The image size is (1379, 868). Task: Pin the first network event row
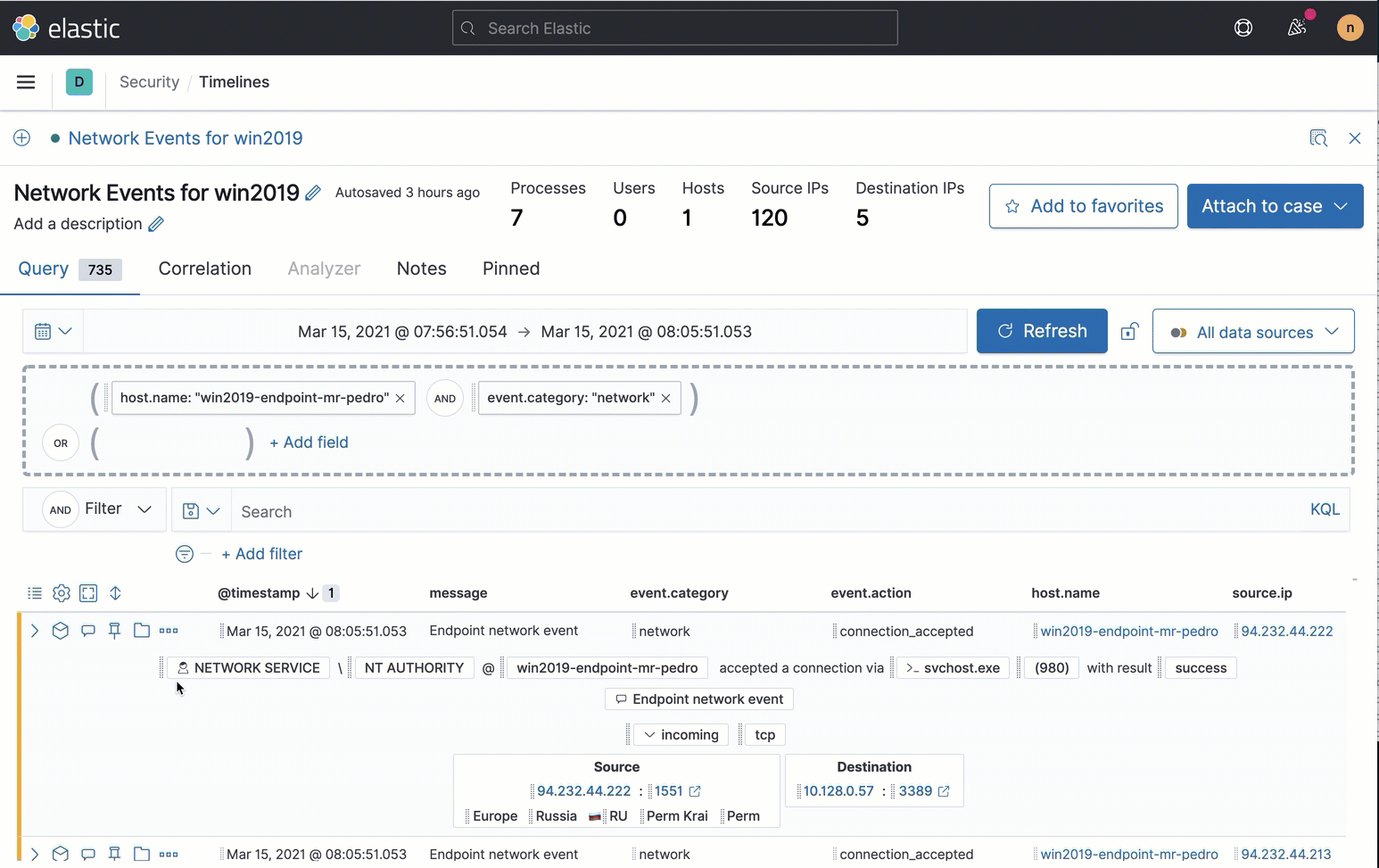114,630
